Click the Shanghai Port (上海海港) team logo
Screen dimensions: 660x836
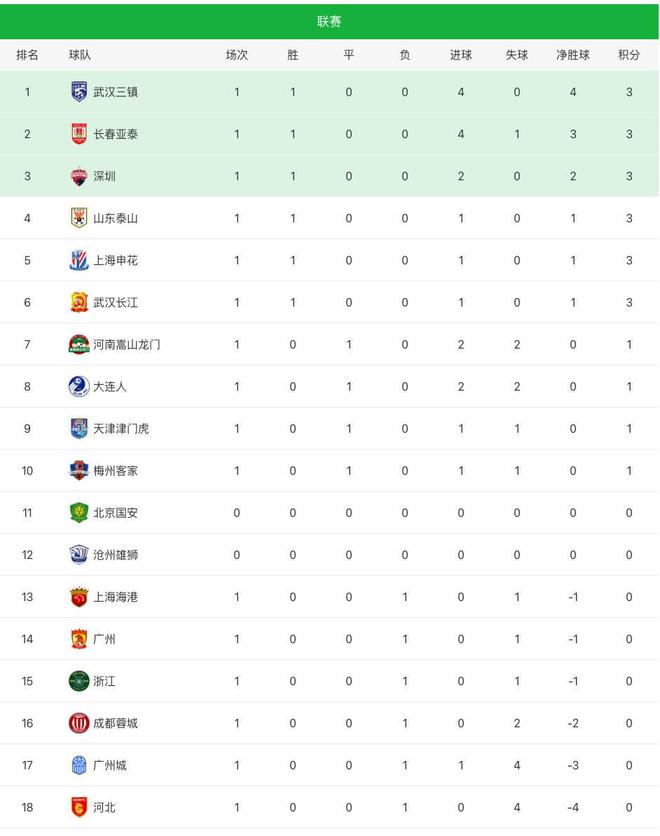tap(79, 596)
